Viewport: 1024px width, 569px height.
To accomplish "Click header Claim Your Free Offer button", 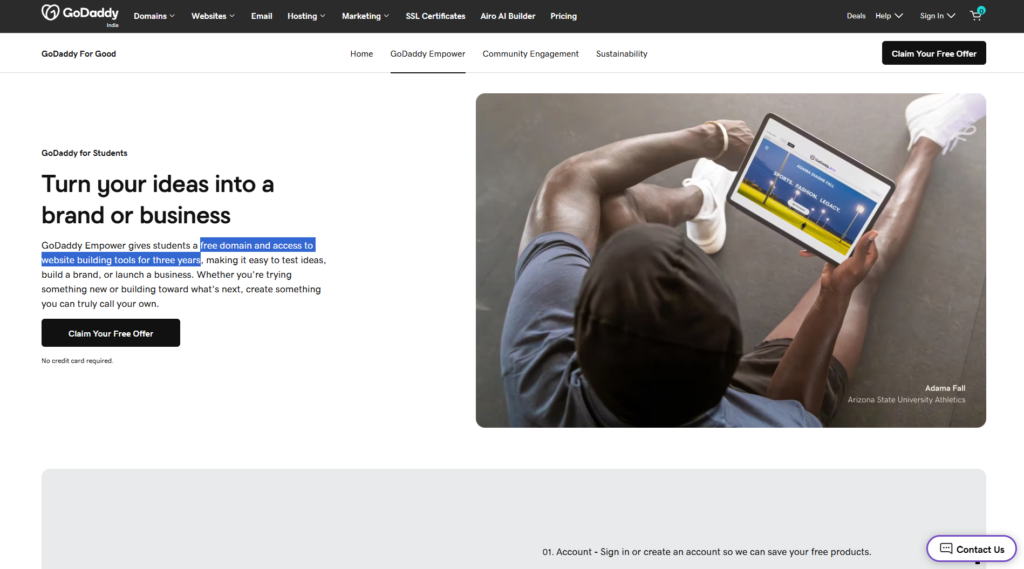I will (933, 54).
